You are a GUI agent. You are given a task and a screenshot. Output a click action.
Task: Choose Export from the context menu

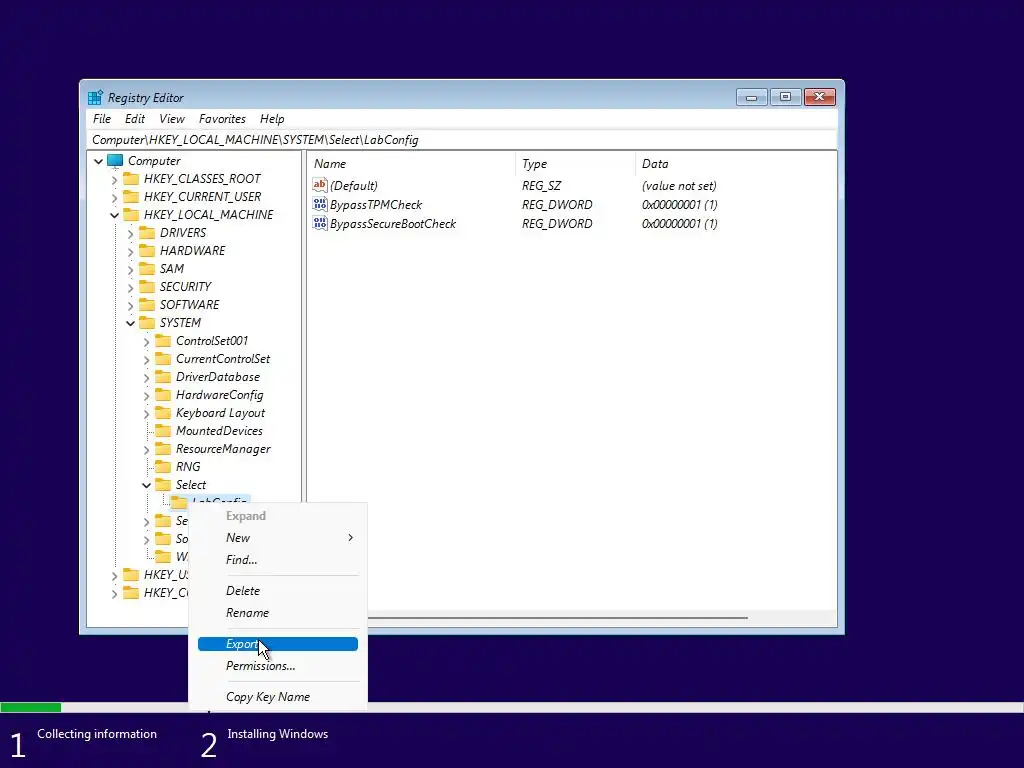pyautogui.click(x=278, y=644)
